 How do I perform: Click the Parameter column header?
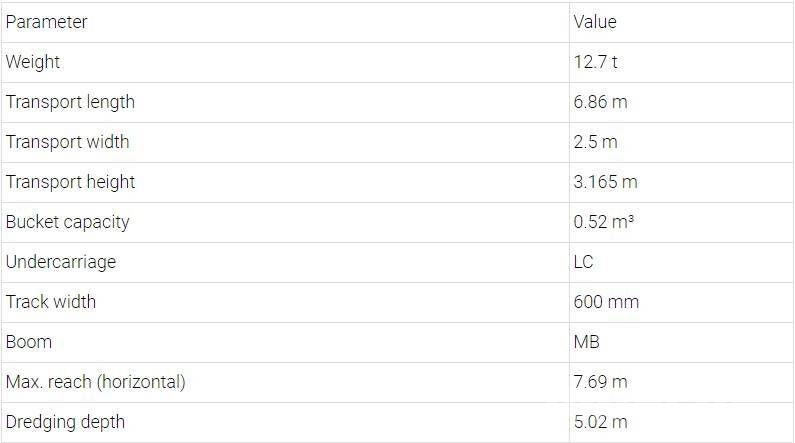tap(46, 22)
